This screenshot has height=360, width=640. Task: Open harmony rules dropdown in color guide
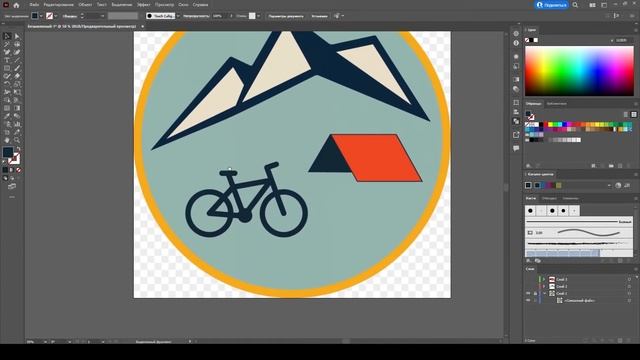click(x=609, y=185)
